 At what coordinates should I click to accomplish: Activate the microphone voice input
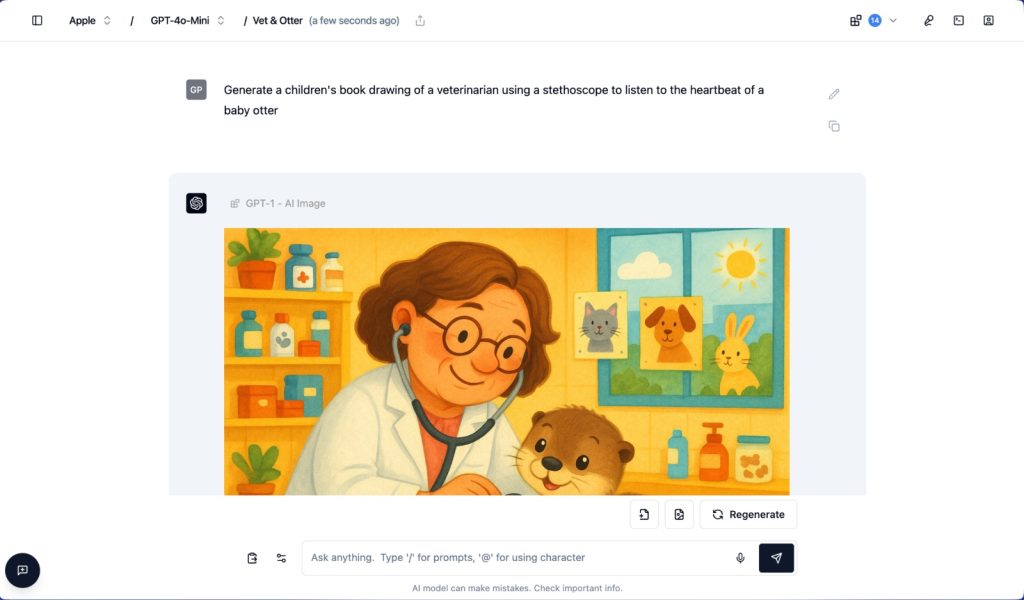pyautogui.click(x=741, y=558)
